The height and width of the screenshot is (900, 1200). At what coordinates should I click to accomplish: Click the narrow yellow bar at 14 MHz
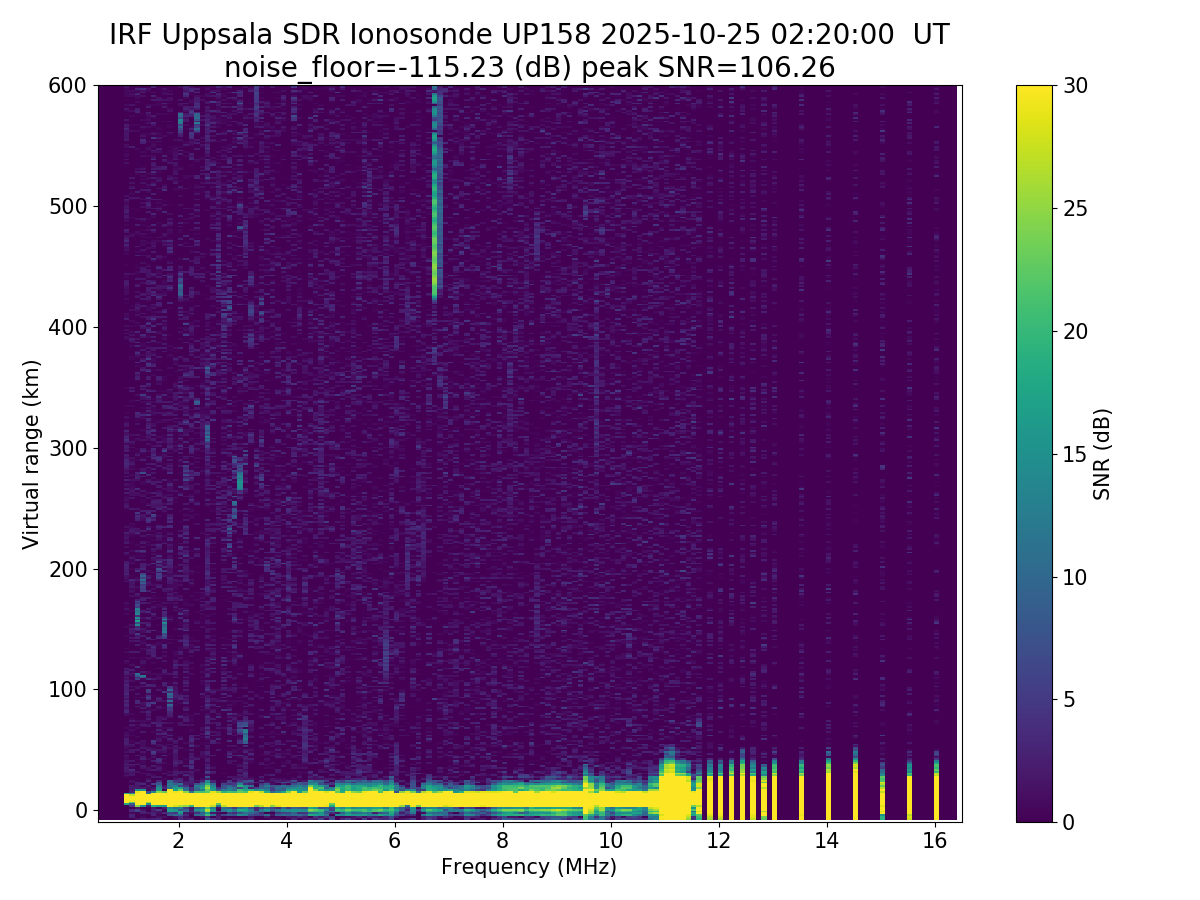[828, 795]
